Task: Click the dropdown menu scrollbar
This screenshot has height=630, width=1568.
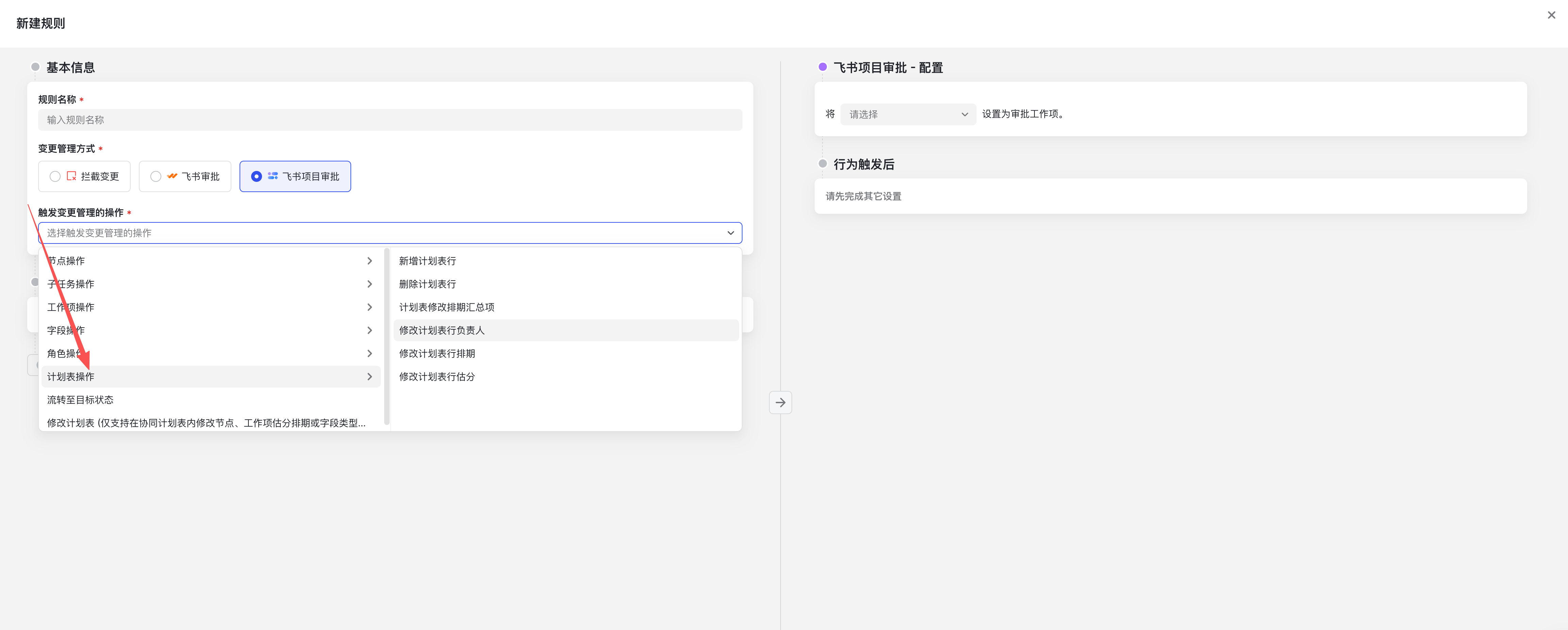Action: (x=387, y=336)
